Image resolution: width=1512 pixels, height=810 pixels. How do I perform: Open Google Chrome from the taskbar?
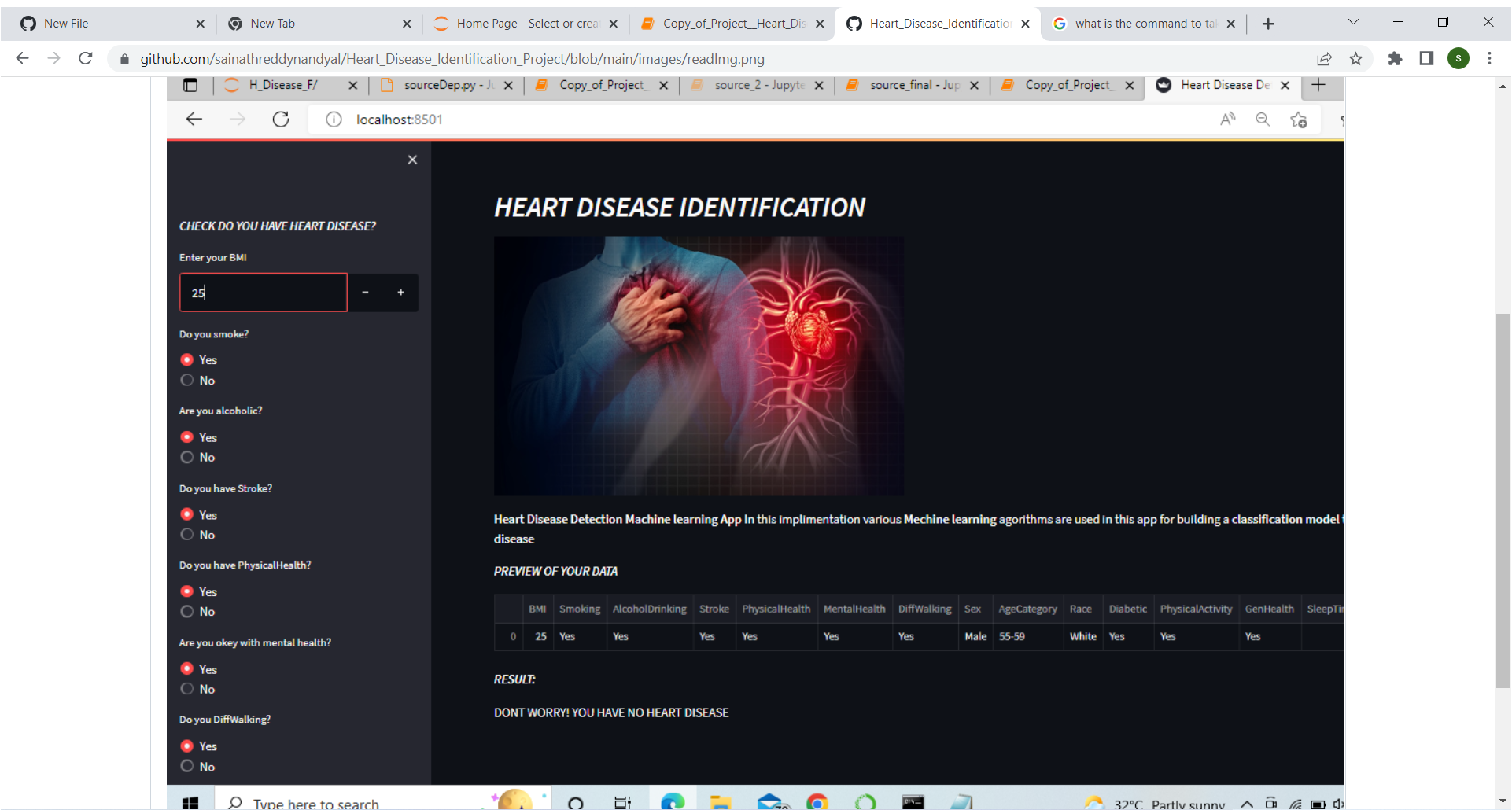pyautogui.click(x=817, y=803)
